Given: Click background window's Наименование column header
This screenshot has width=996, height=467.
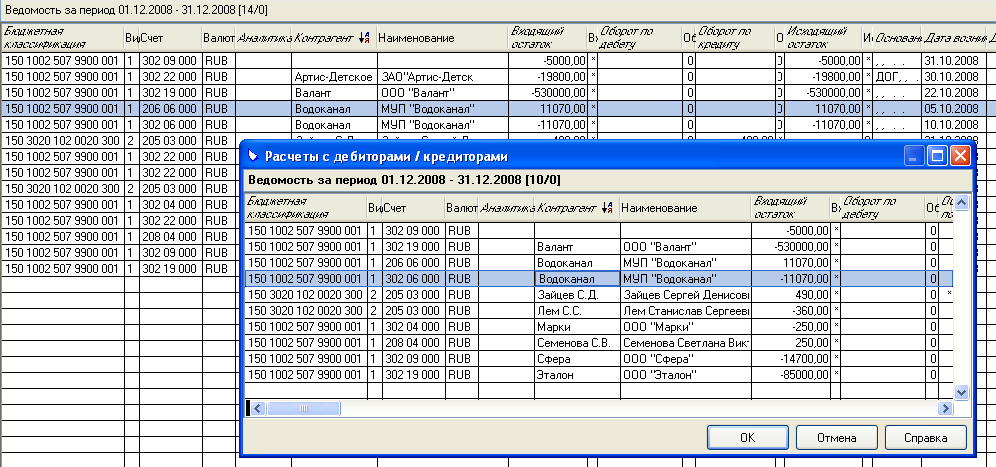Looking at the screenshot, I should (x=442, y=37).
